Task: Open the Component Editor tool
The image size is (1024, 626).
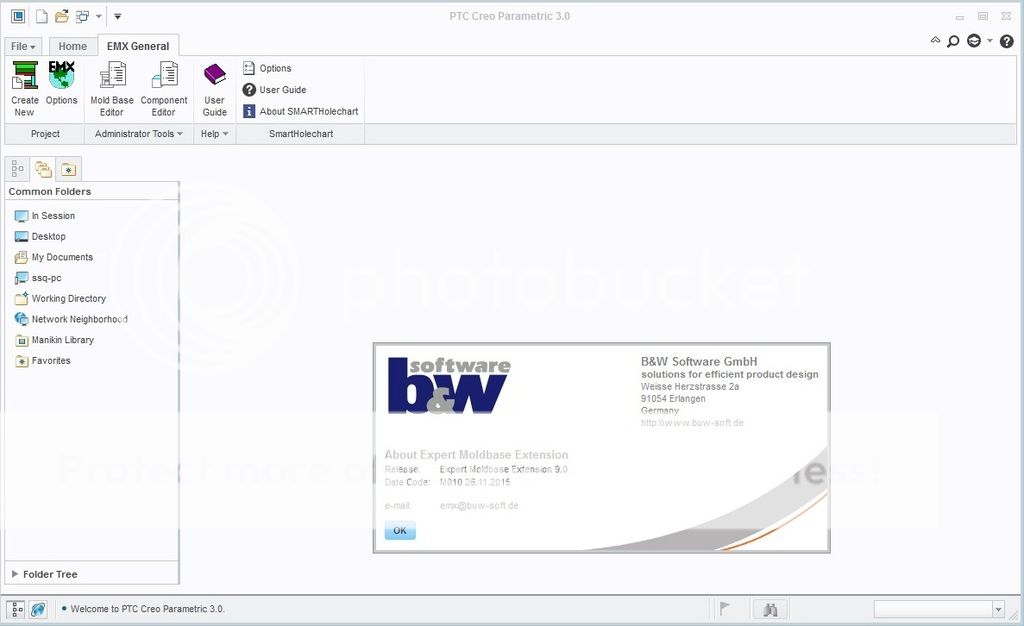Action: 164,88
